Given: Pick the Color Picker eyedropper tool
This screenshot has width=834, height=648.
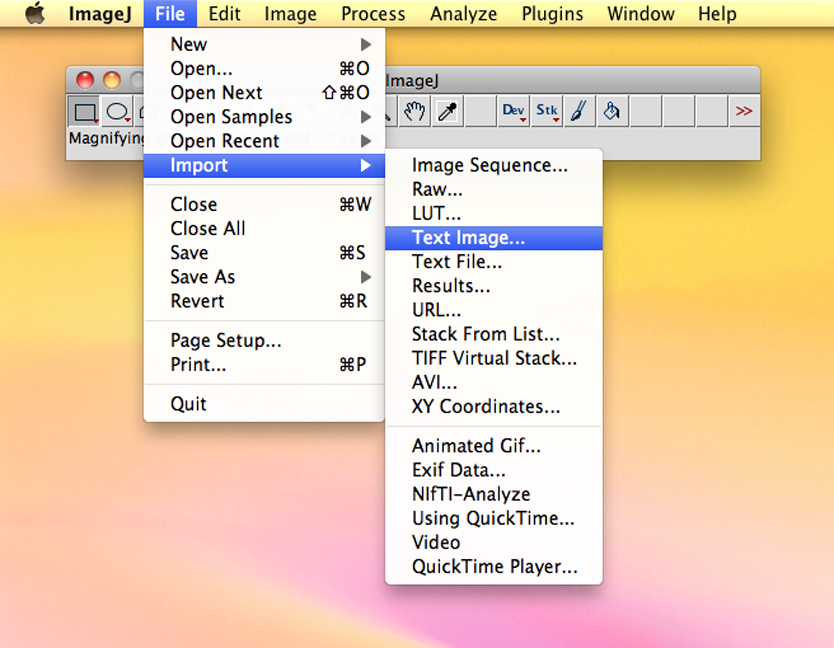Looking at the screenshot, I should (446, 112).
